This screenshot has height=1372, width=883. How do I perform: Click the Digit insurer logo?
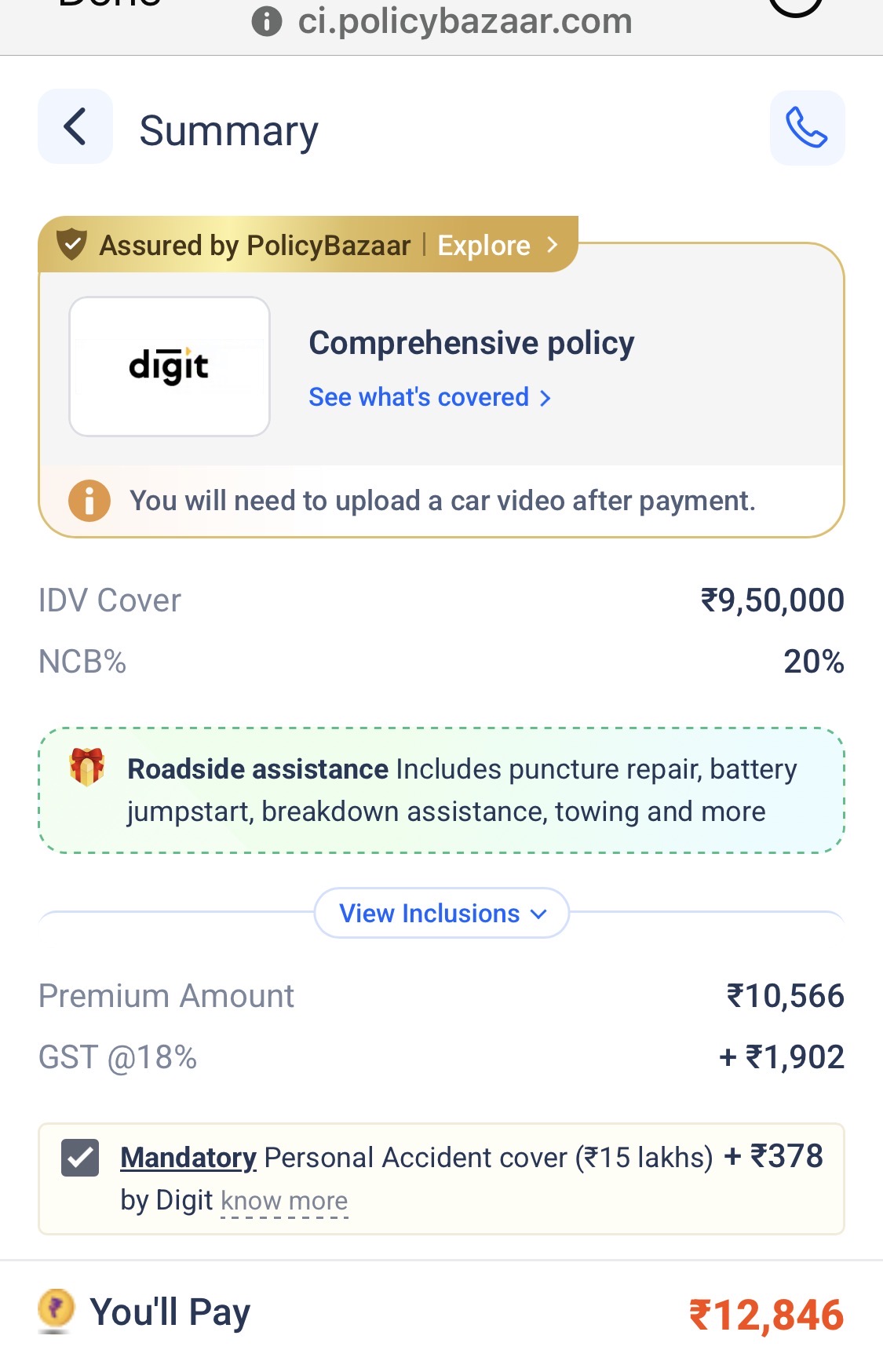click(x=170, y=367)
